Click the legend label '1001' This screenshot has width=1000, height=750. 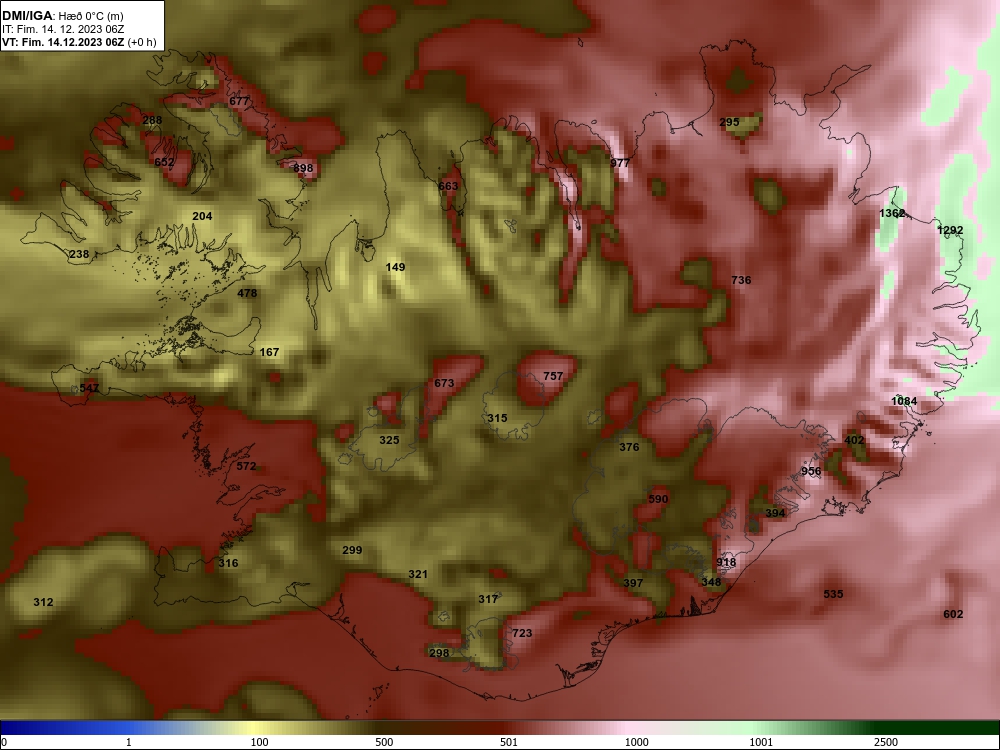(x=761, y=742)
